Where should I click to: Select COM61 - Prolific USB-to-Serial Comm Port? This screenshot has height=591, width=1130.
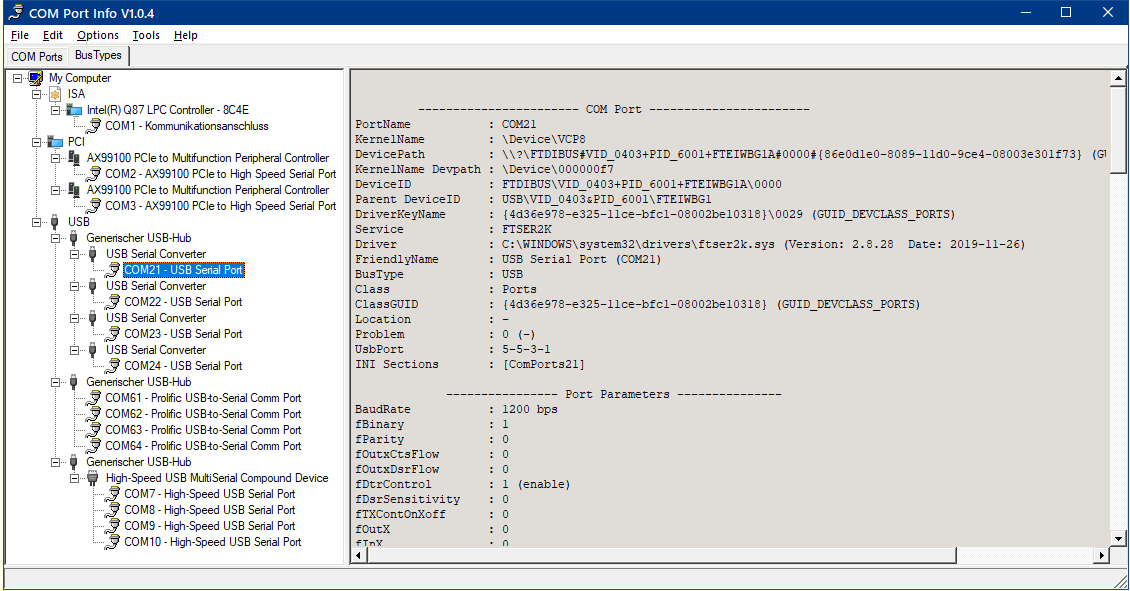[x=203, y=398]
